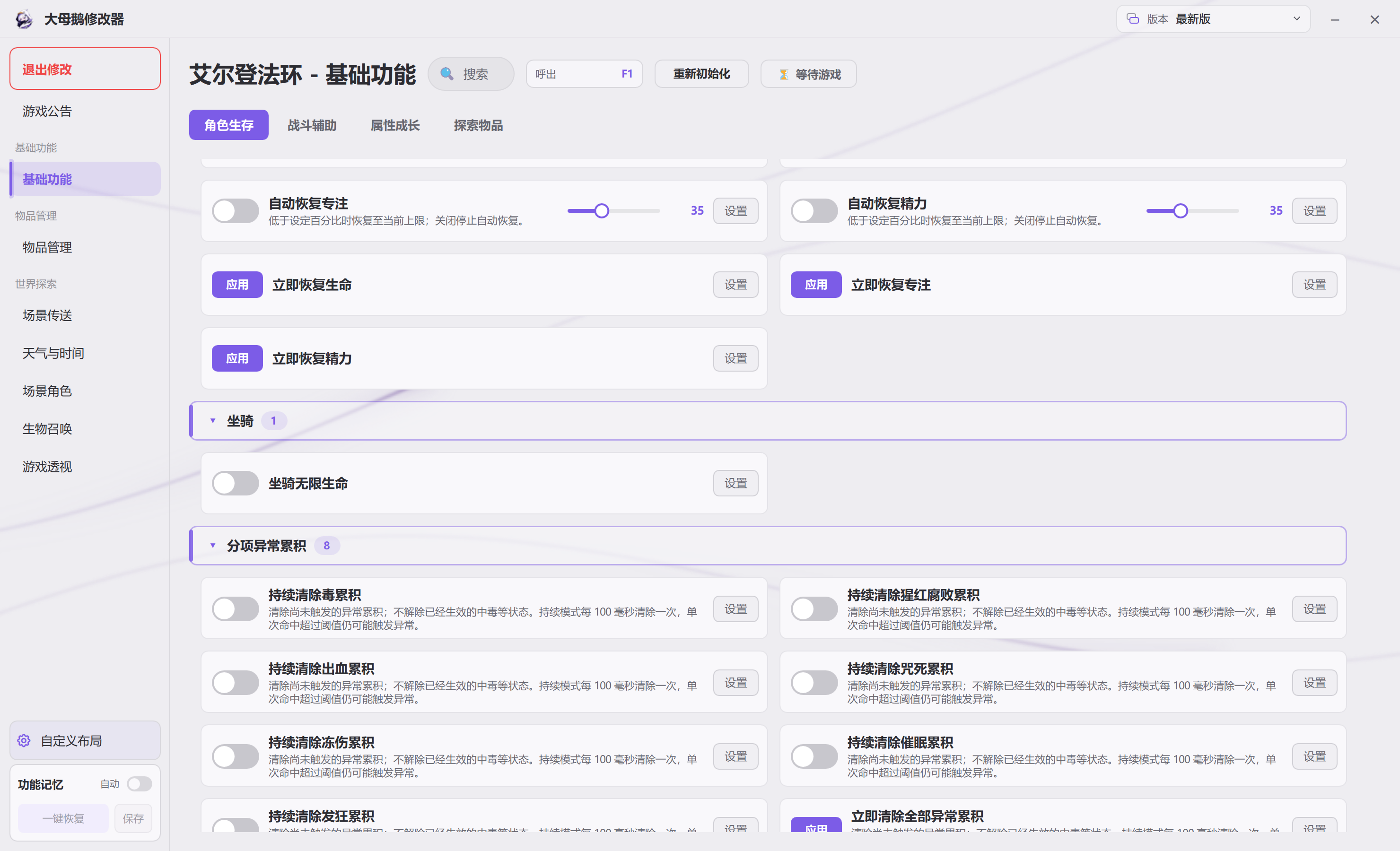Adjust the 自动恢复专注 percentage slider
1400x851 pixels.
tap(613, 211)
